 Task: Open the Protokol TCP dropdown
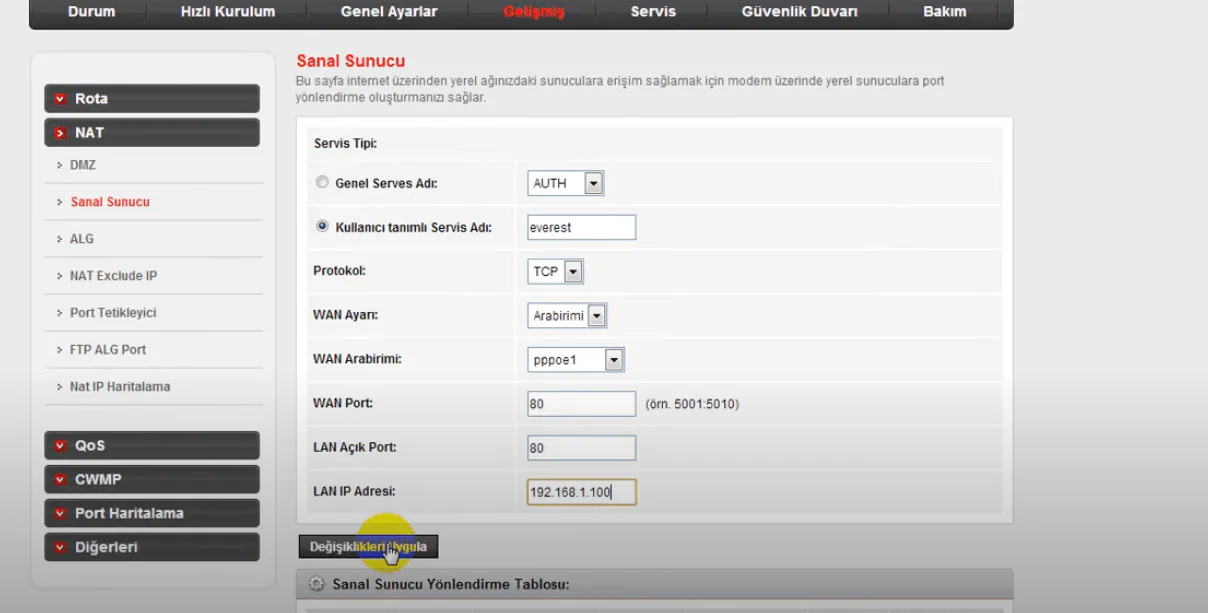573,272
